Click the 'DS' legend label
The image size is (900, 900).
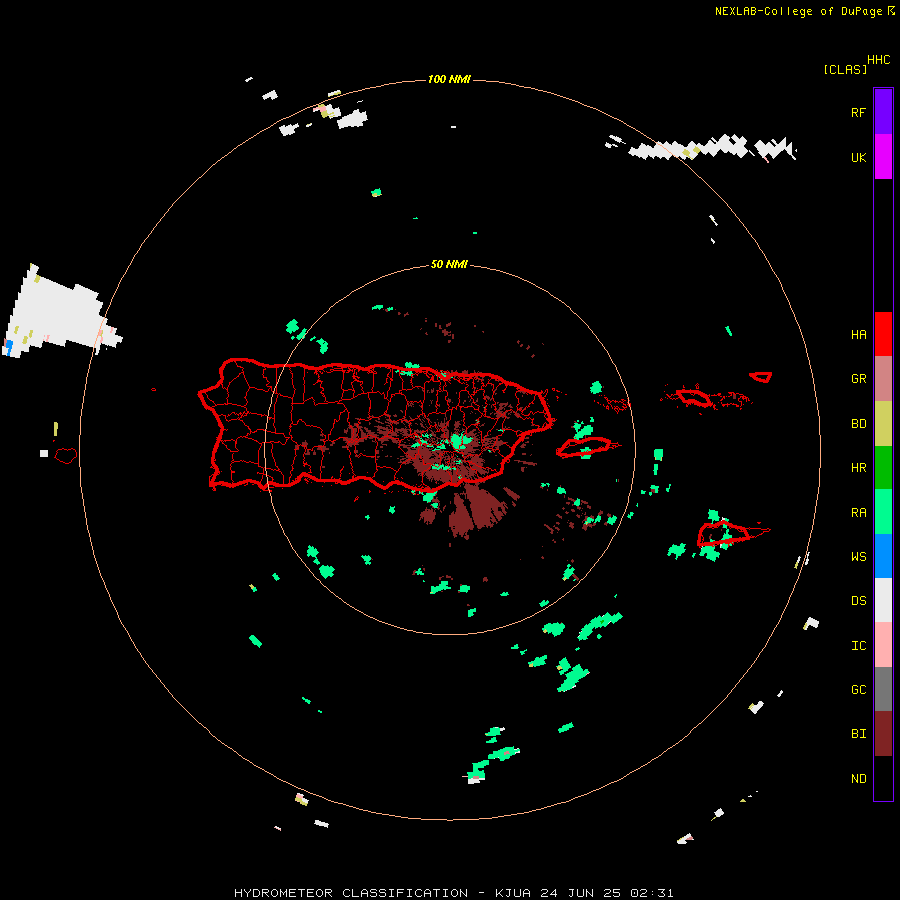click(858, 600)
